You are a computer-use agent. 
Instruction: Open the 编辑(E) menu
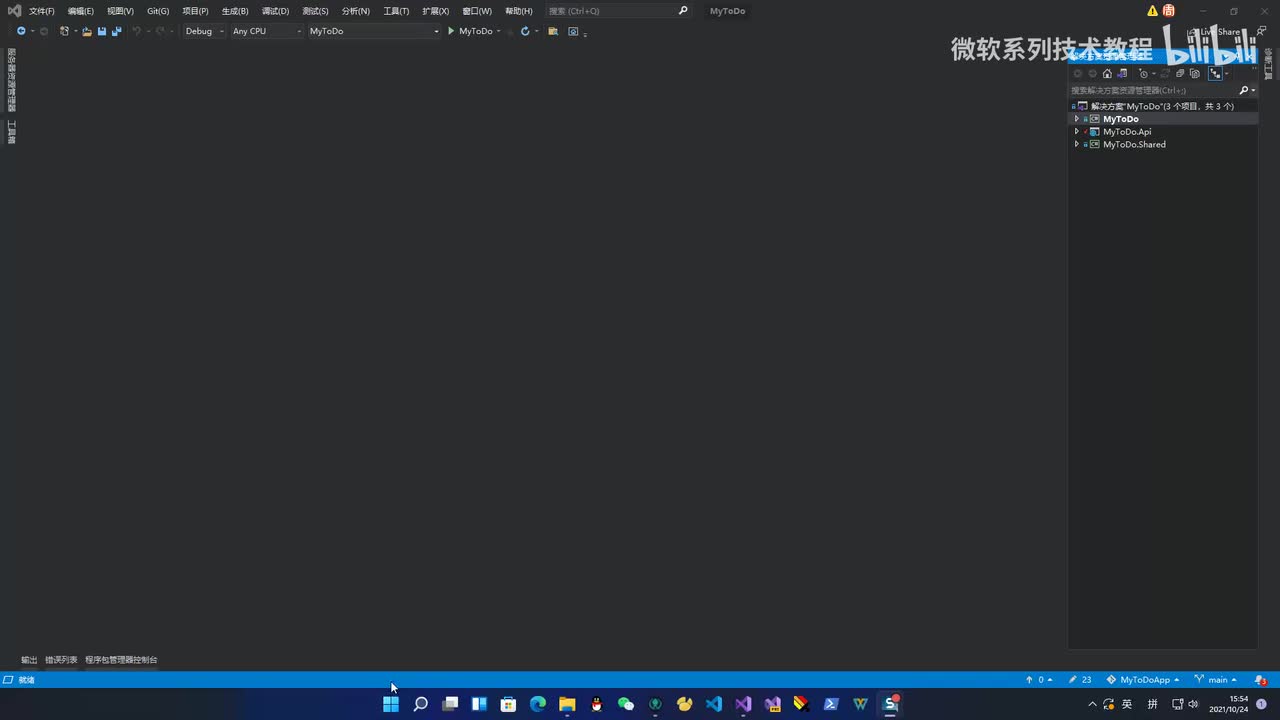point(81,11)
